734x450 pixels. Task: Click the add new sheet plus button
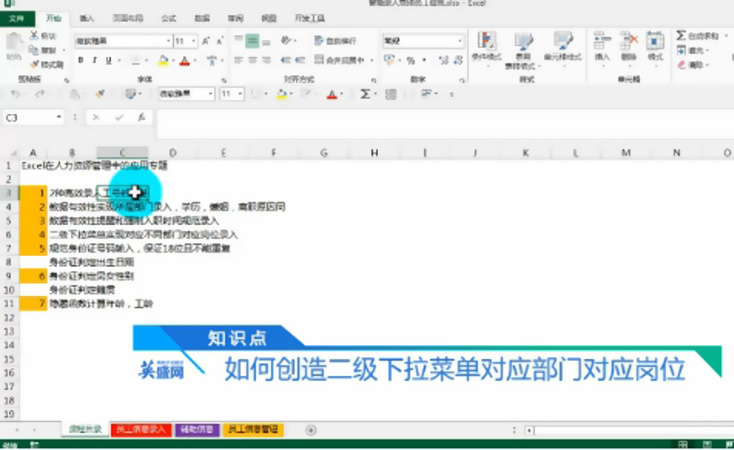point(311,430)
